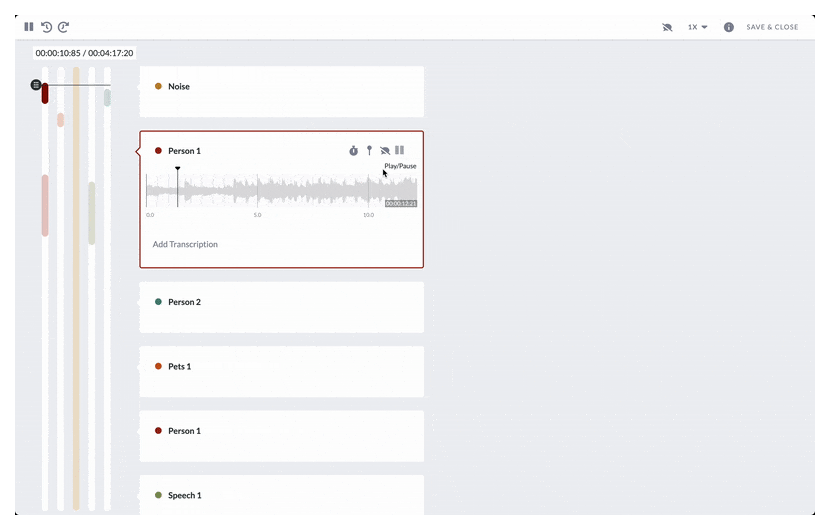The image size is (831, 531).
Task: Click Add Transcription field
Action: point(185,244)
